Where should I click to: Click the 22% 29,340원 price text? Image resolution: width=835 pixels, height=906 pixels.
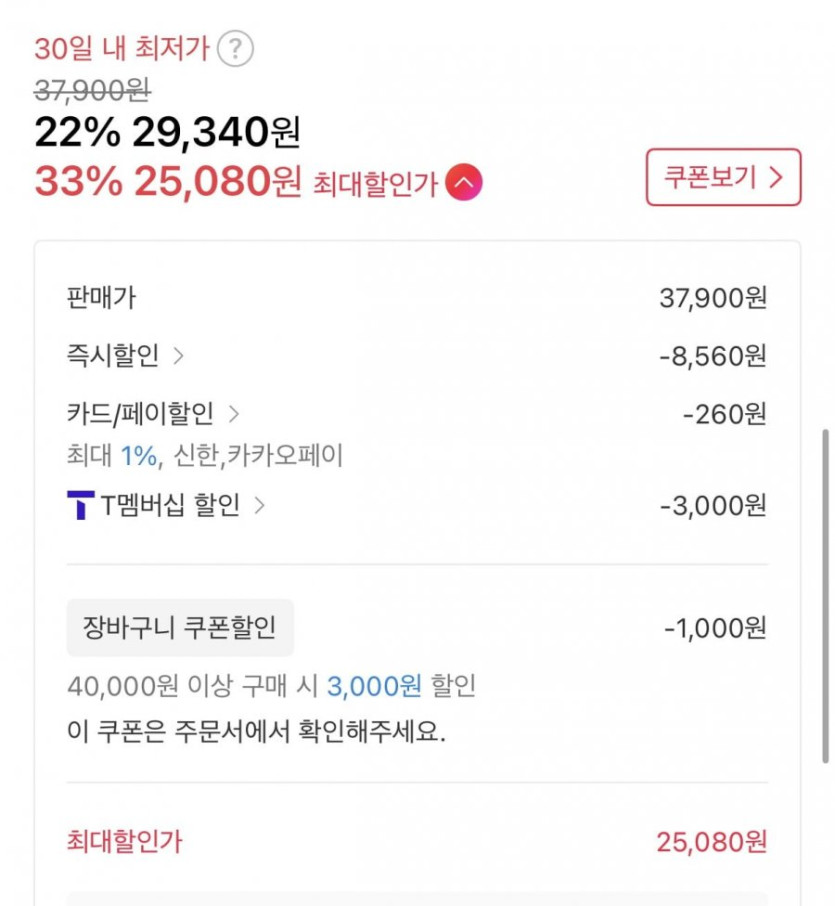point(167,130)
